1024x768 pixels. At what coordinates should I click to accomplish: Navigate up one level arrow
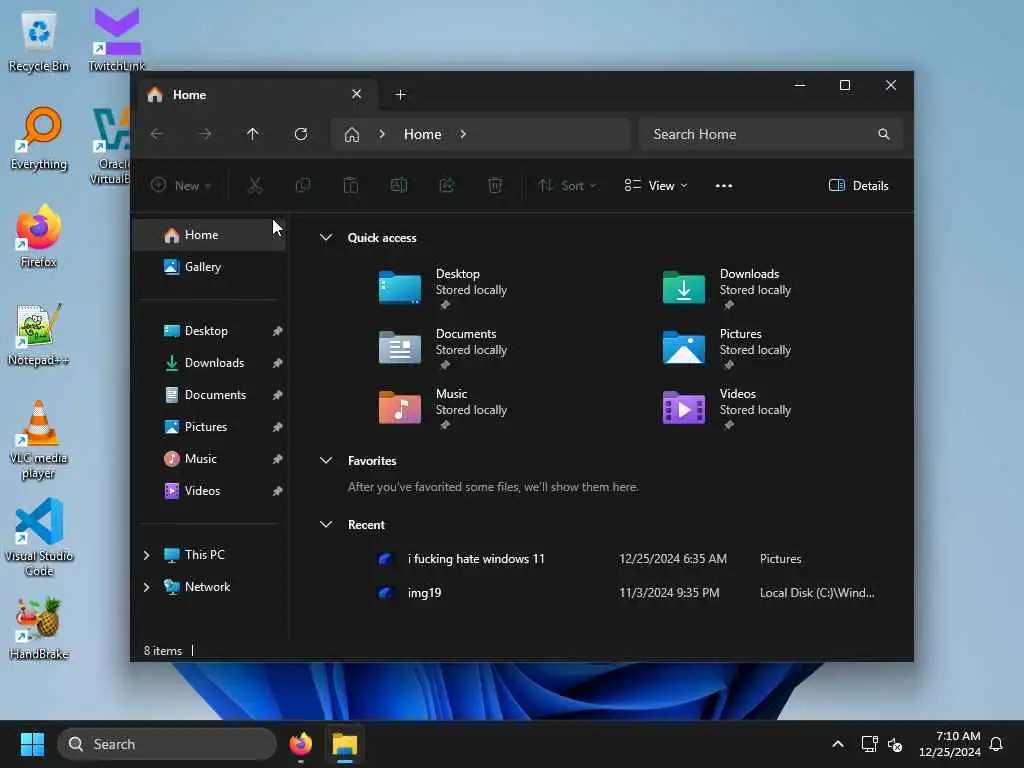253,135
